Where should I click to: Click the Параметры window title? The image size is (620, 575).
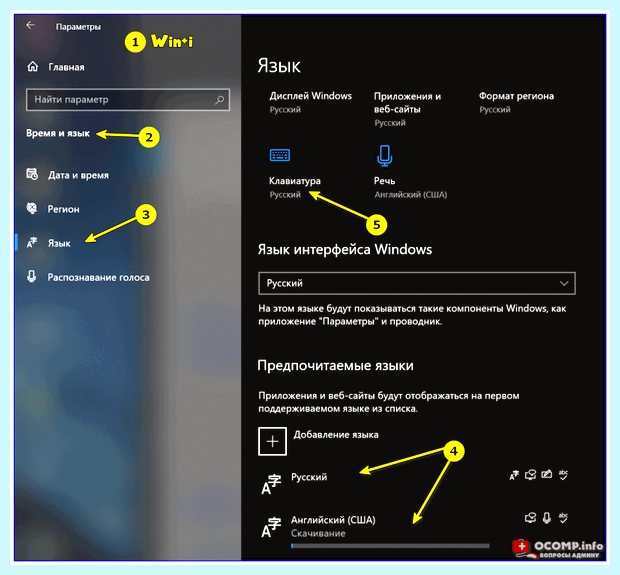pos(78,26)
